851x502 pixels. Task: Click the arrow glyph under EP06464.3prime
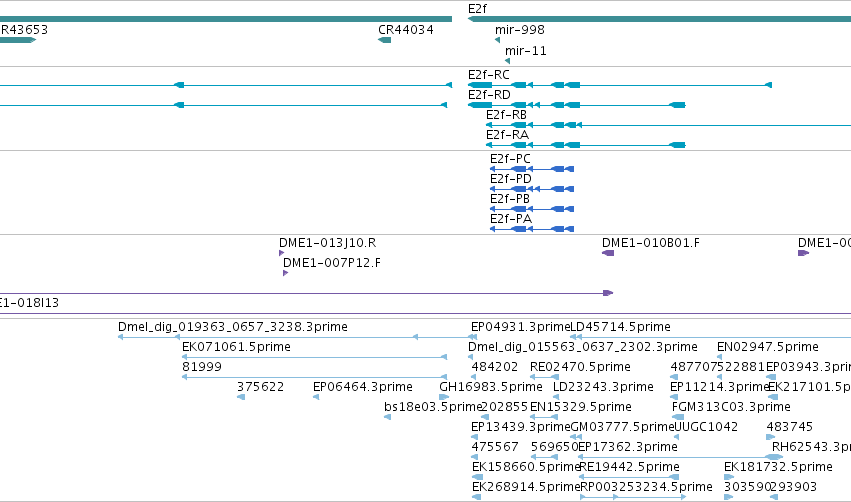[x=316, y=397]
